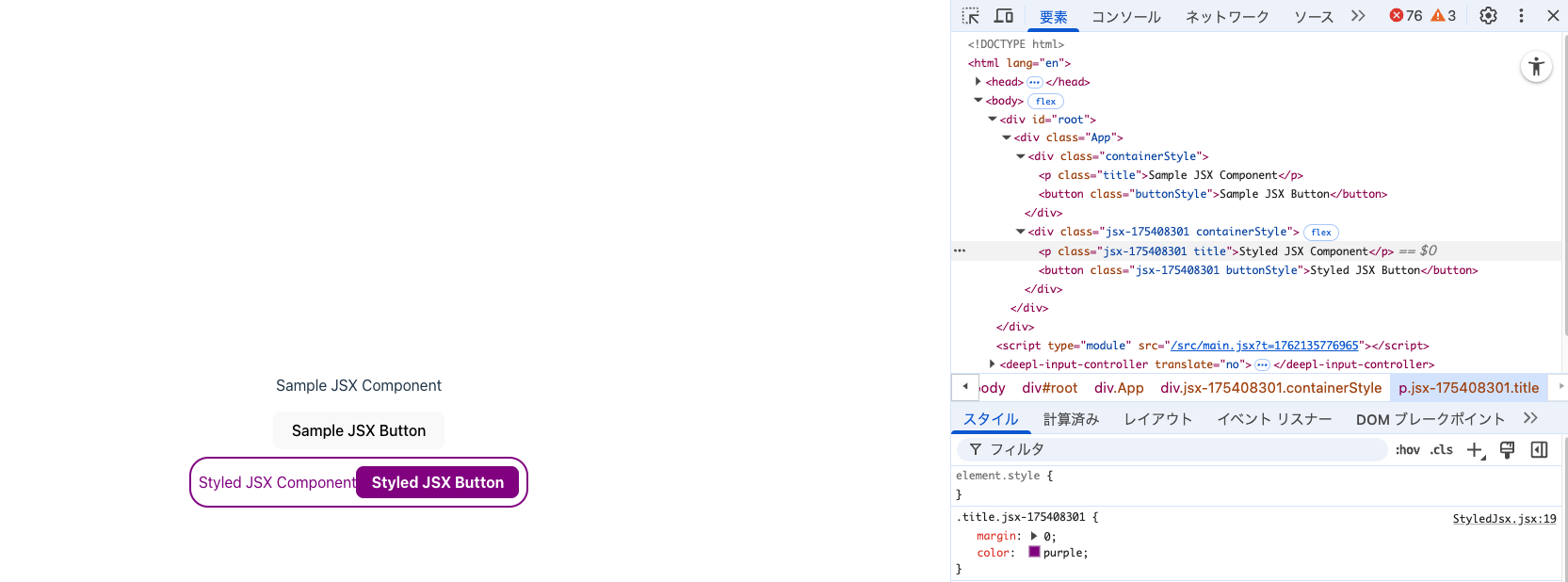
Task: Click the flex badge next to body
Action: pos(1045,101)
